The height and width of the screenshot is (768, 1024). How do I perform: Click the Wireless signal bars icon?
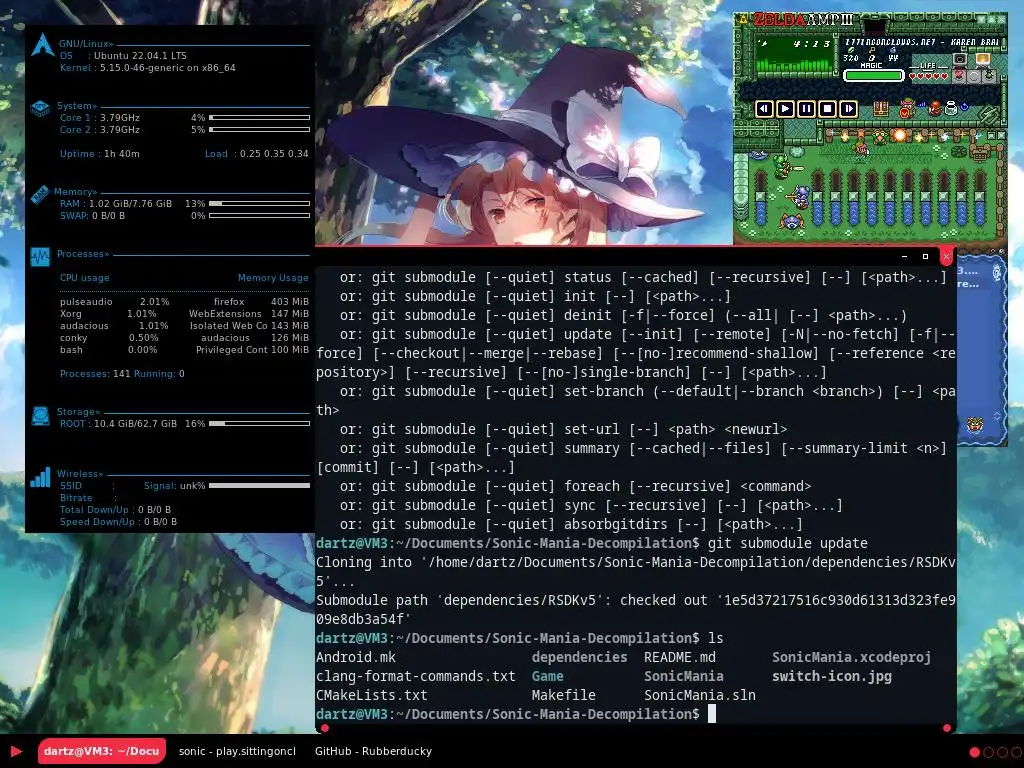40,477
